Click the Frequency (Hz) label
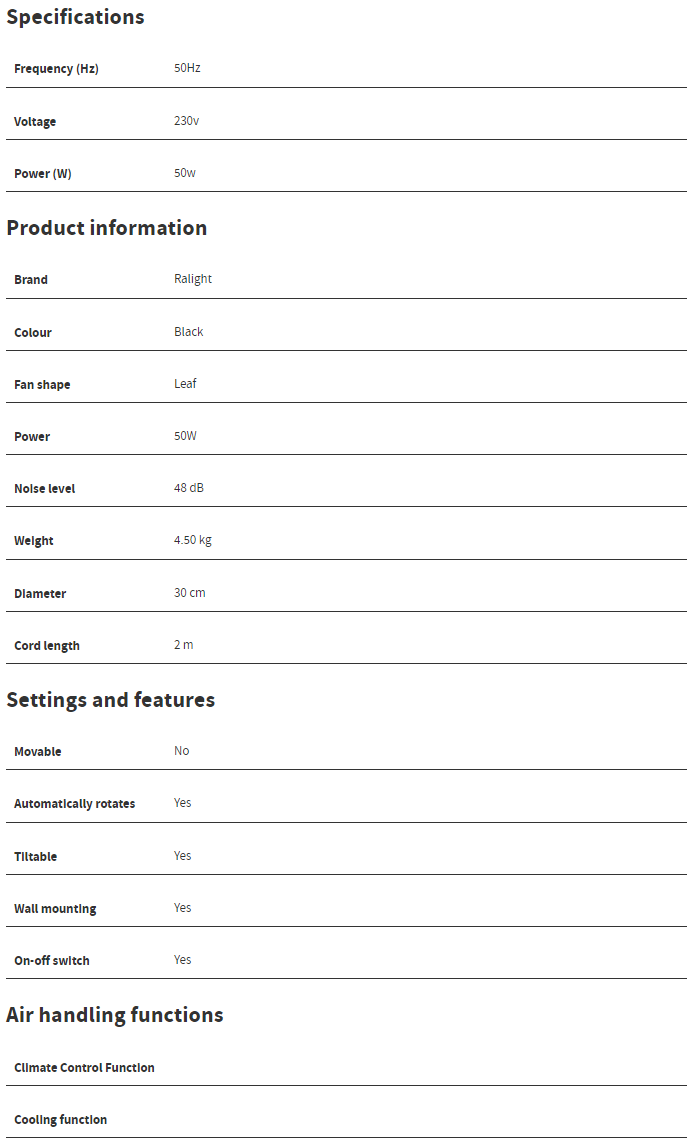This screenshot has height=1147, width=699. tap(56, 69)
